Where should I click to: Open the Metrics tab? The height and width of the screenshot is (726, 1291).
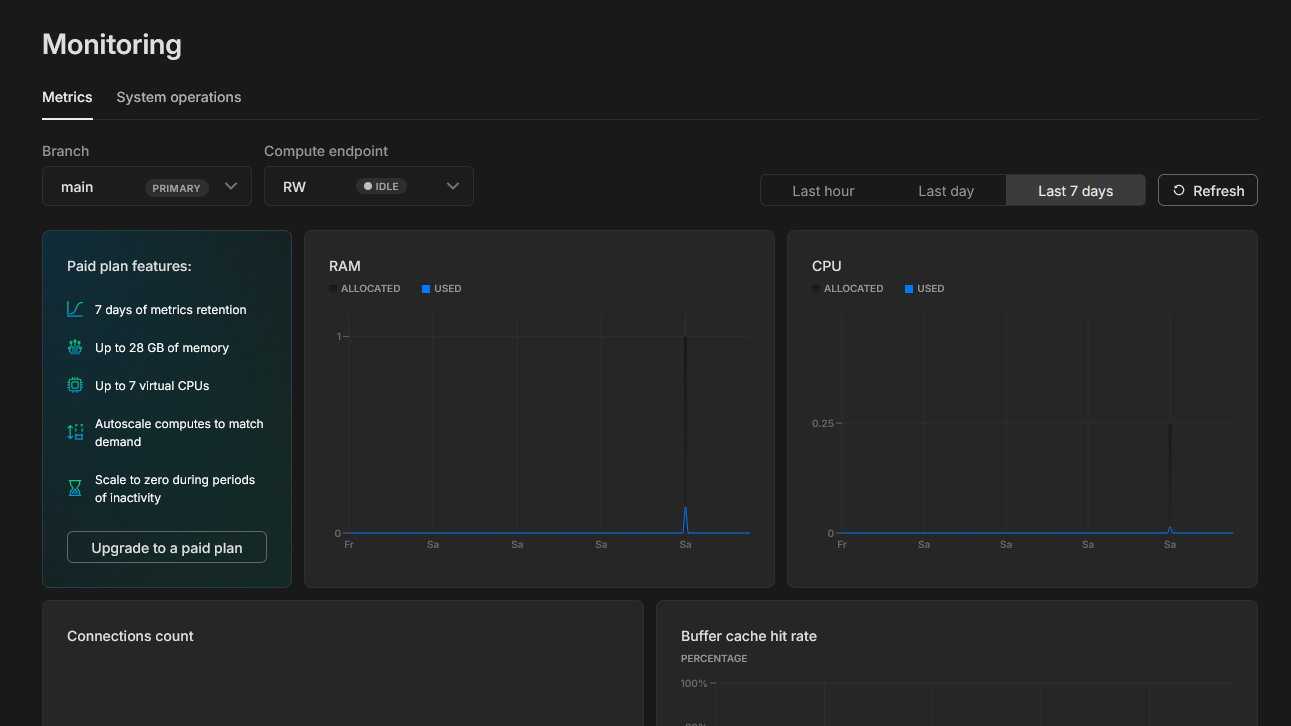(x=67, y=97)
